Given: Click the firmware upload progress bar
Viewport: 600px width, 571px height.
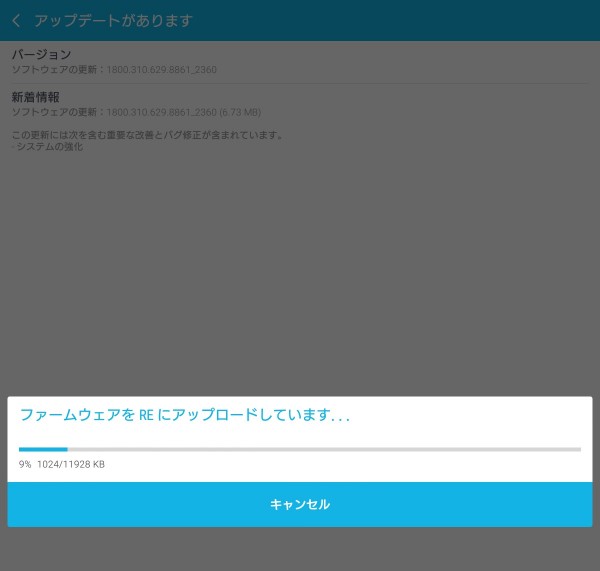Looking at the screenshot, I should click(299, 449).
